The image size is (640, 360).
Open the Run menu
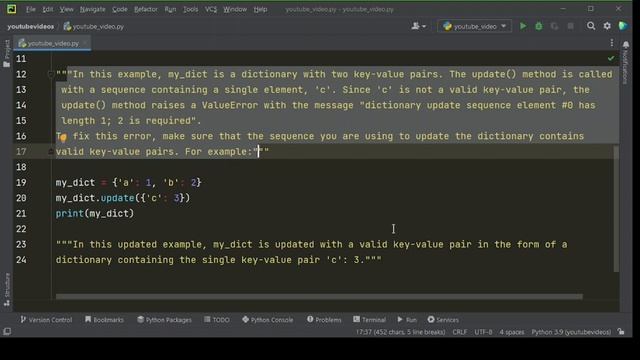pyautogui.click(x=170, y=9)
